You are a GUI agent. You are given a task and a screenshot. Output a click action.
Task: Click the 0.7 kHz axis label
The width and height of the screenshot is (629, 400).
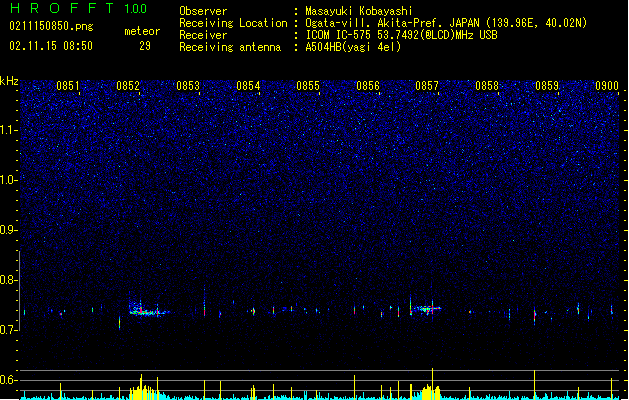[x=8, y=330]
